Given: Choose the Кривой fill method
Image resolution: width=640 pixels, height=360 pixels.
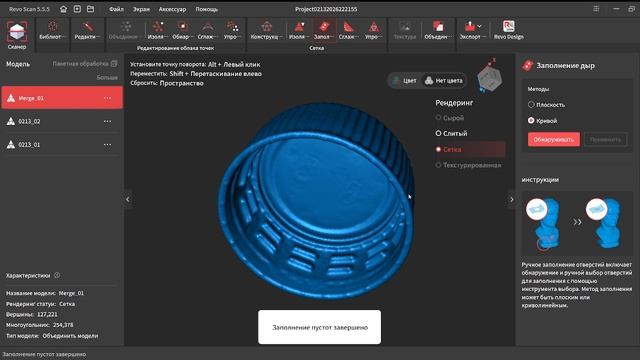Looking at the screenshot, I should [542, 120].
